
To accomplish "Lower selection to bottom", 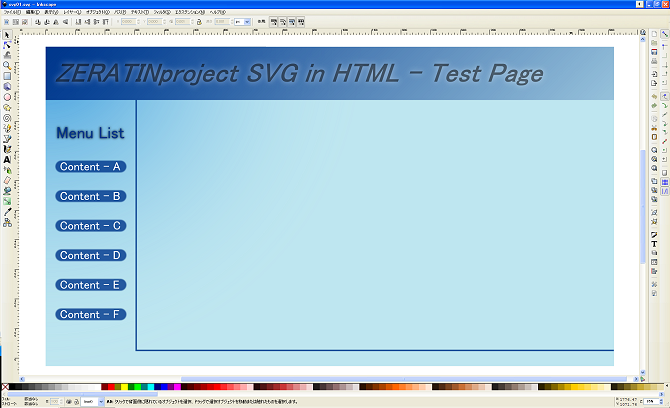I will click(78, 22).
